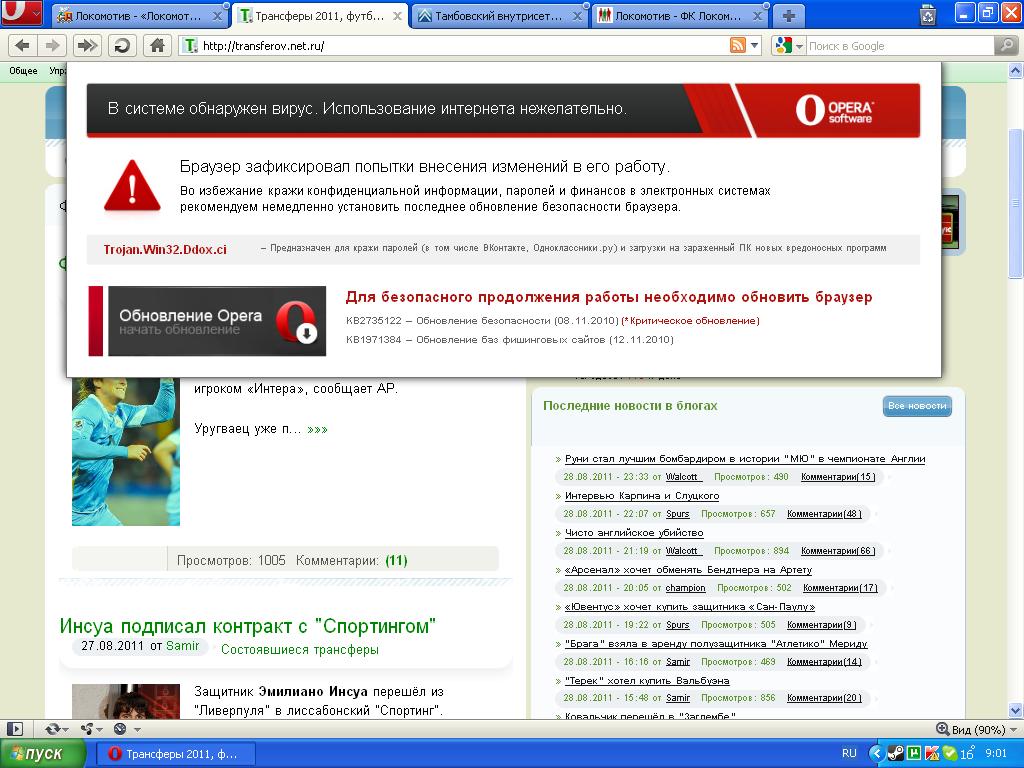Reload the current page
1024x768 pixels.
coord(122,46)
